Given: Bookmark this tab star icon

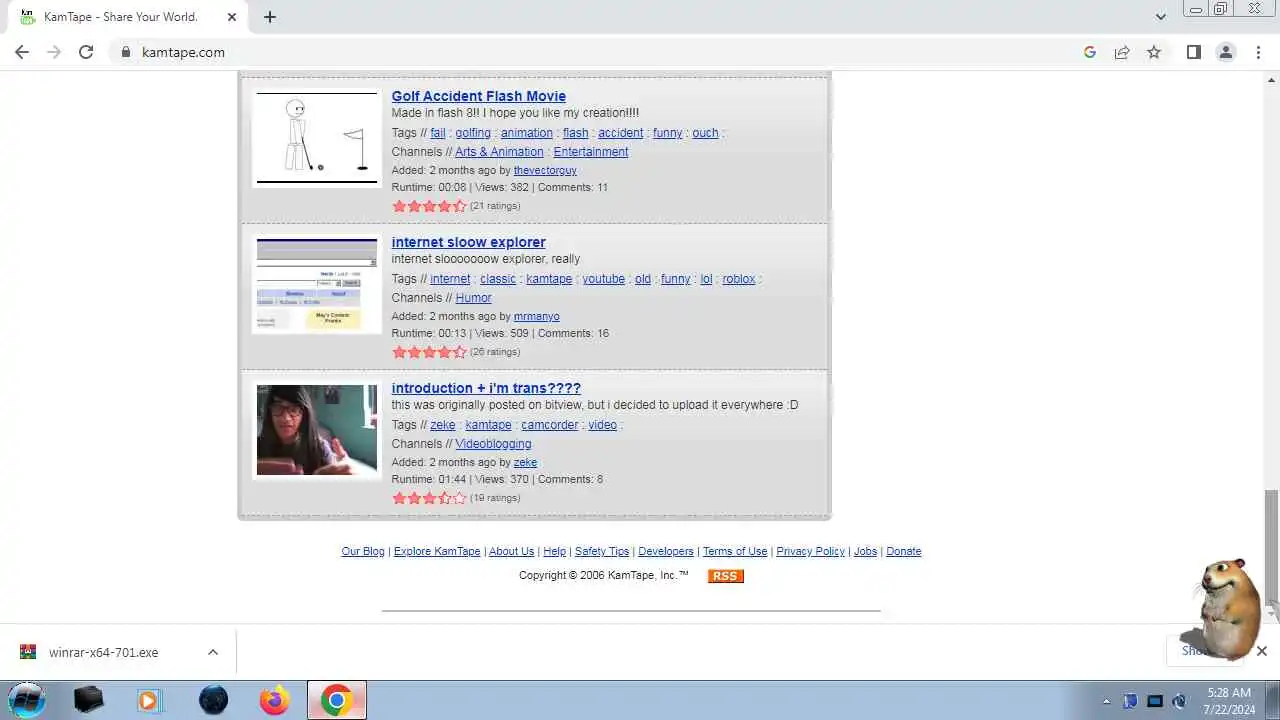Looking at the screenshot, I should point(1154,52).
